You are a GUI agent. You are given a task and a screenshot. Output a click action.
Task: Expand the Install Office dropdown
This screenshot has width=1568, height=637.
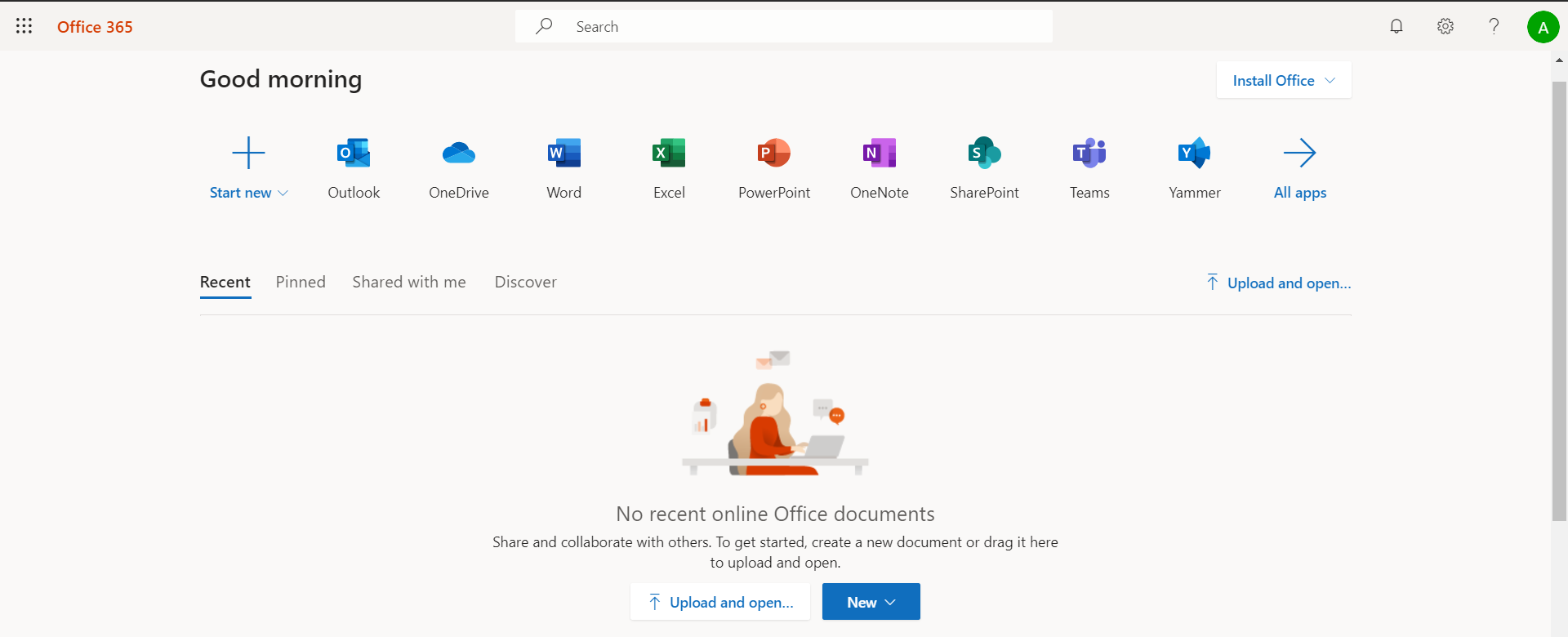point(1284,80)
